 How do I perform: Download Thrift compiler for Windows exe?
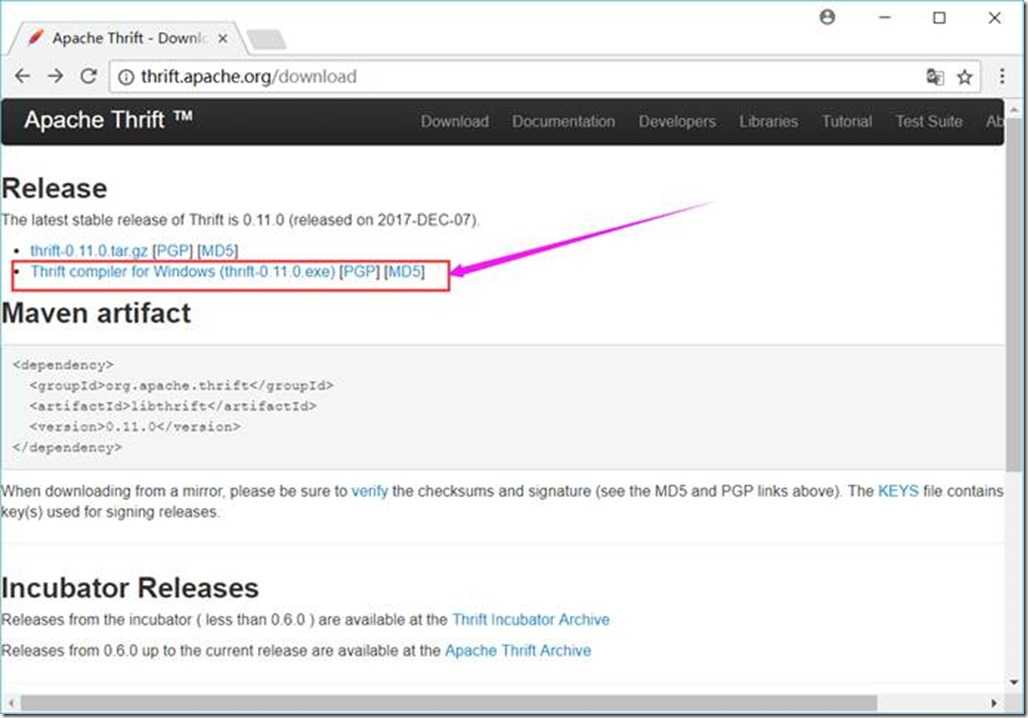click(183, 271)
